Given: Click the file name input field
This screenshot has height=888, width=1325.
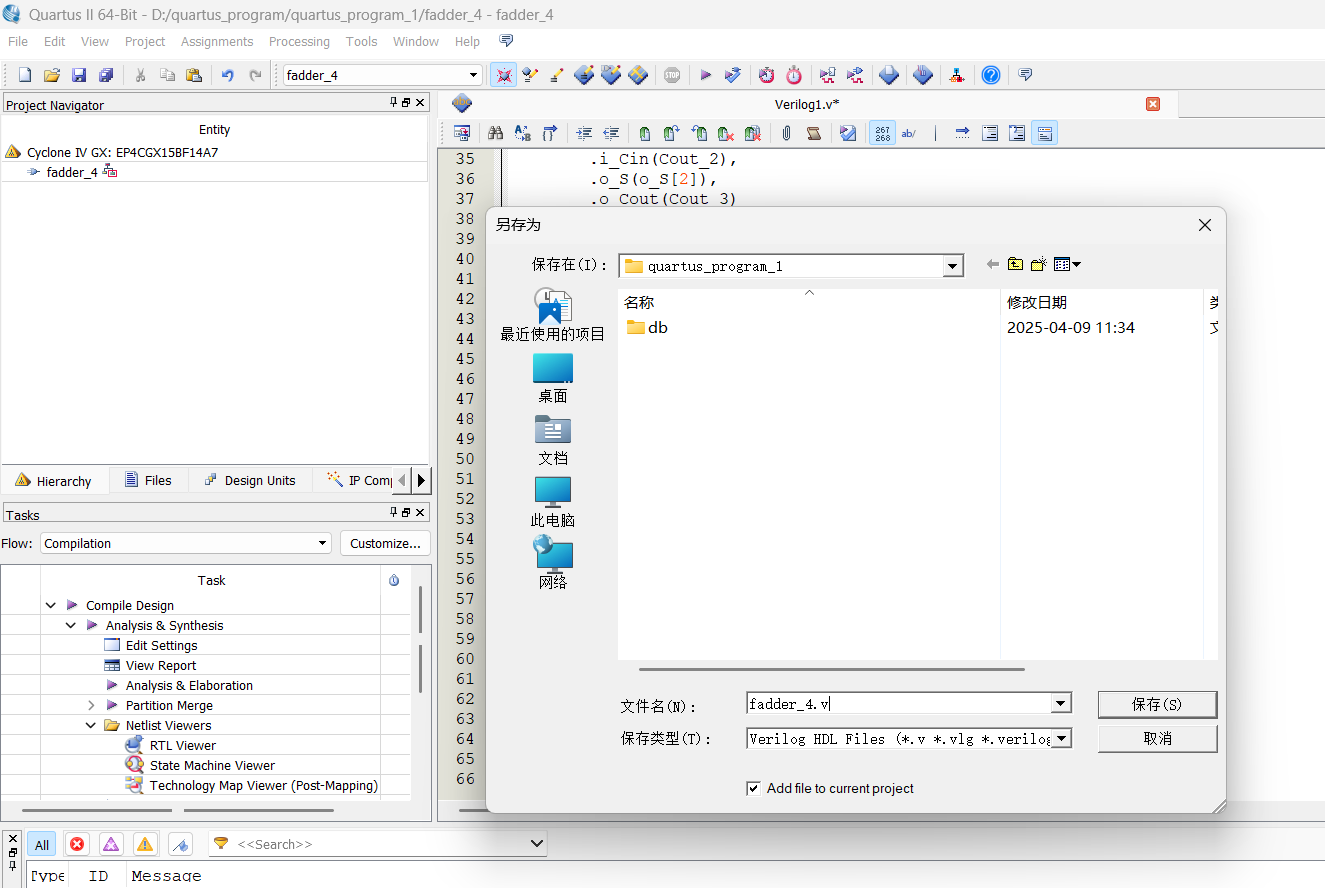Looking at the screenshot, I should tap(899, 704).
